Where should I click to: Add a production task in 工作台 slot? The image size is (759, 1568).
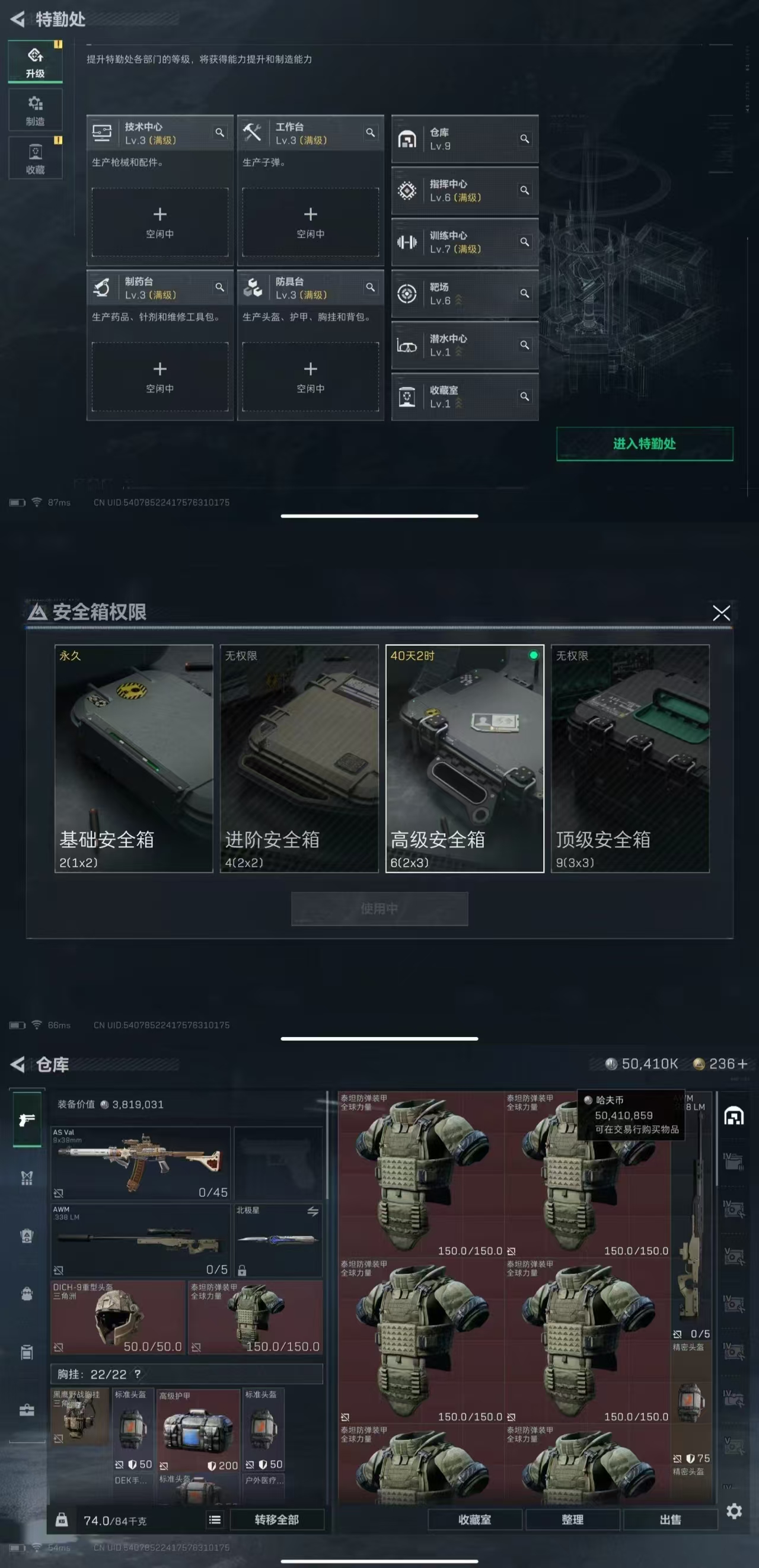coord(311,222)
